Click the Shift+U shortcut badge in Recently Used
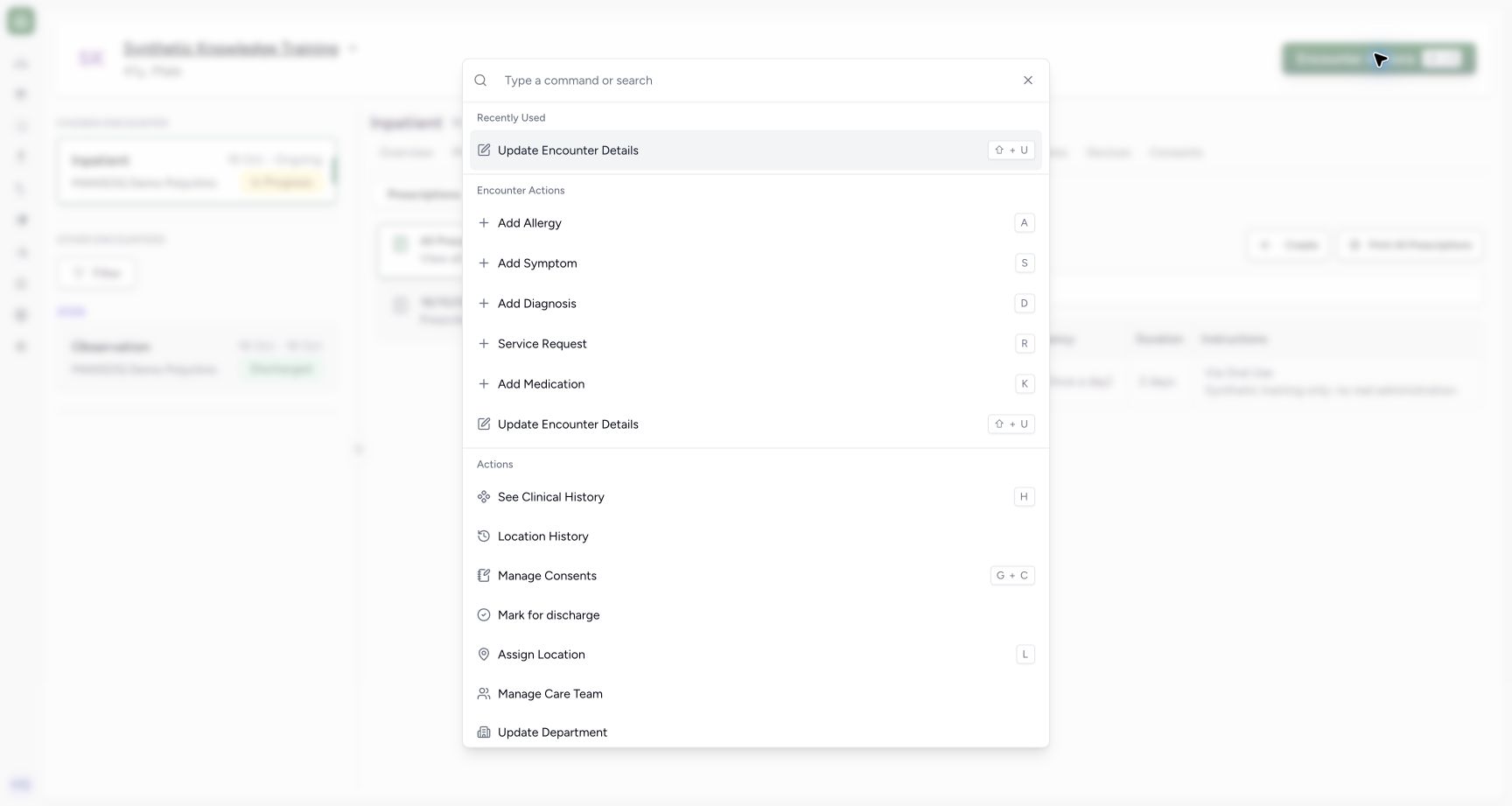 click(x=1011, y=151)
